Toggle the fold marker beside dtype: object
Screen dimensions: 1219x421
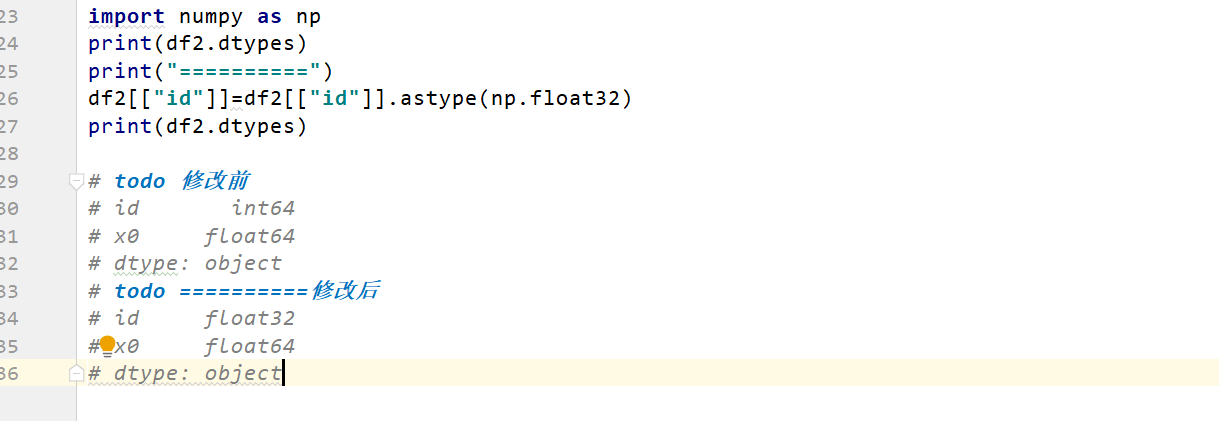pyautogui.click(x=76, y=373)
